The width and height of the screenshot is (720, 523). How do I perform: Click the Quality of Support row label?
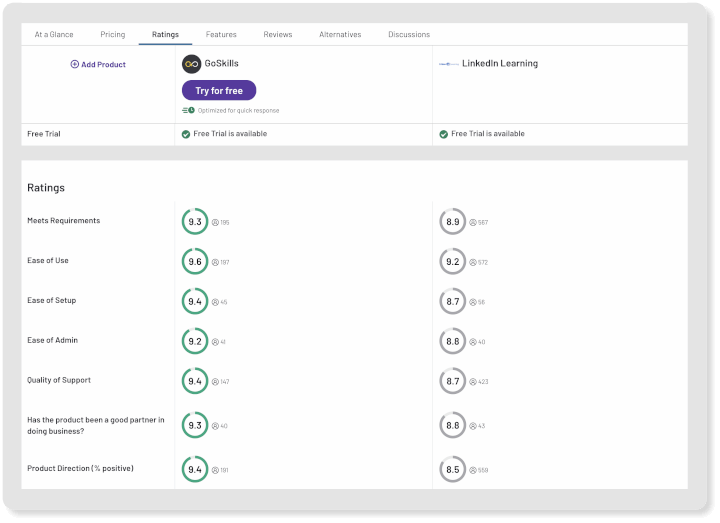pos(59,380)
